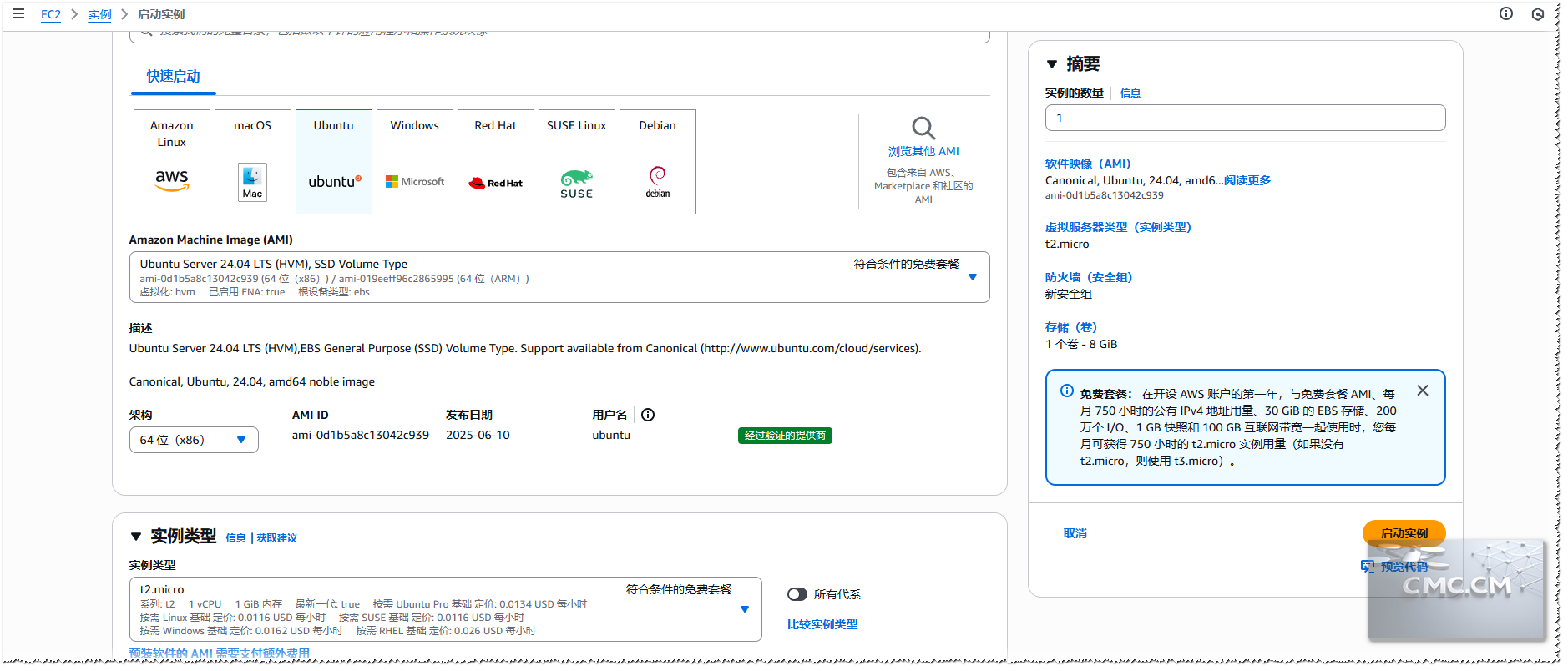Click the t2.micro text in summary
The width and height of the screenshot is (1568, 671).
[1067, 244]
